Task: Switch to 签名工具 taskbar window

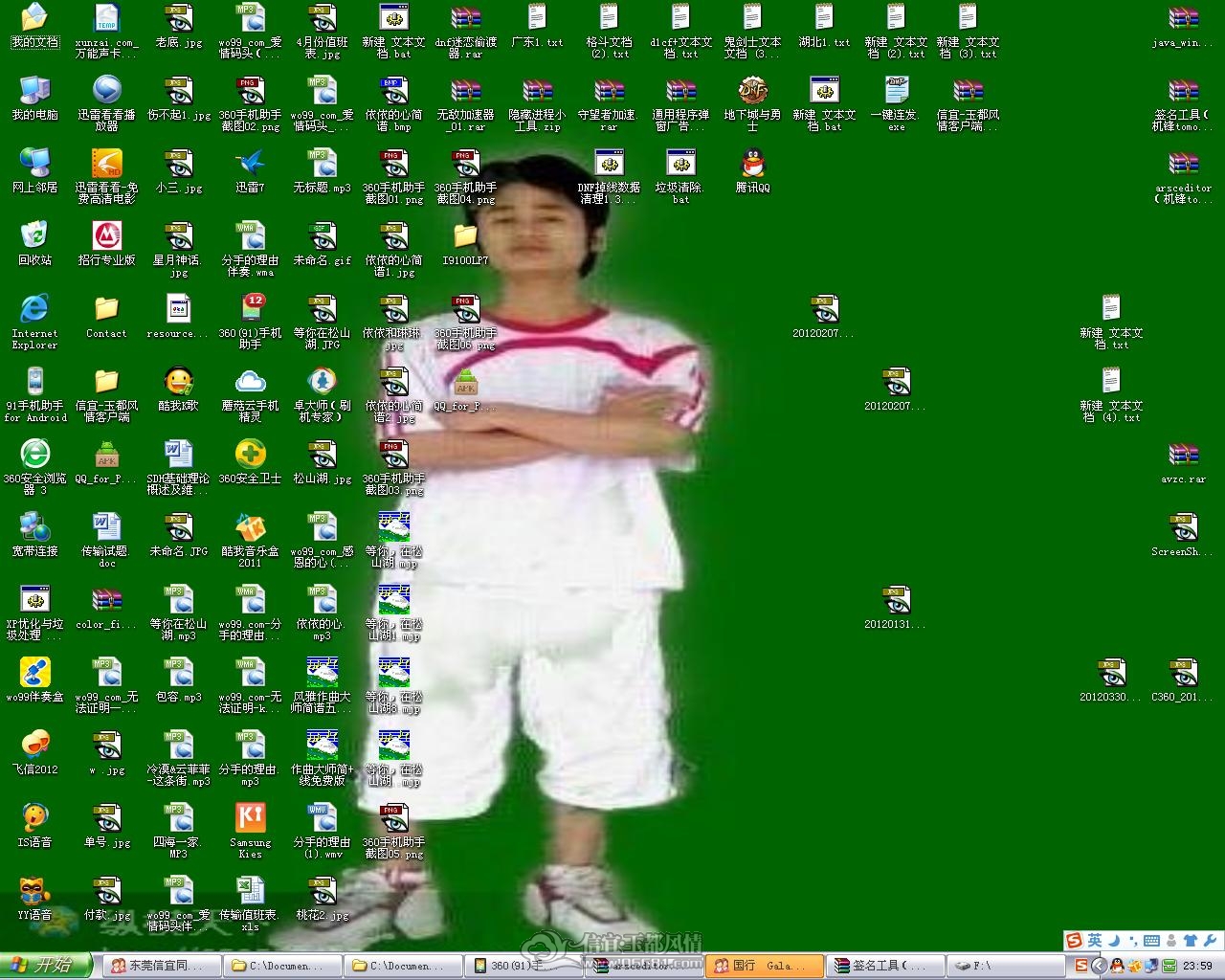Action: coord(884,966)
